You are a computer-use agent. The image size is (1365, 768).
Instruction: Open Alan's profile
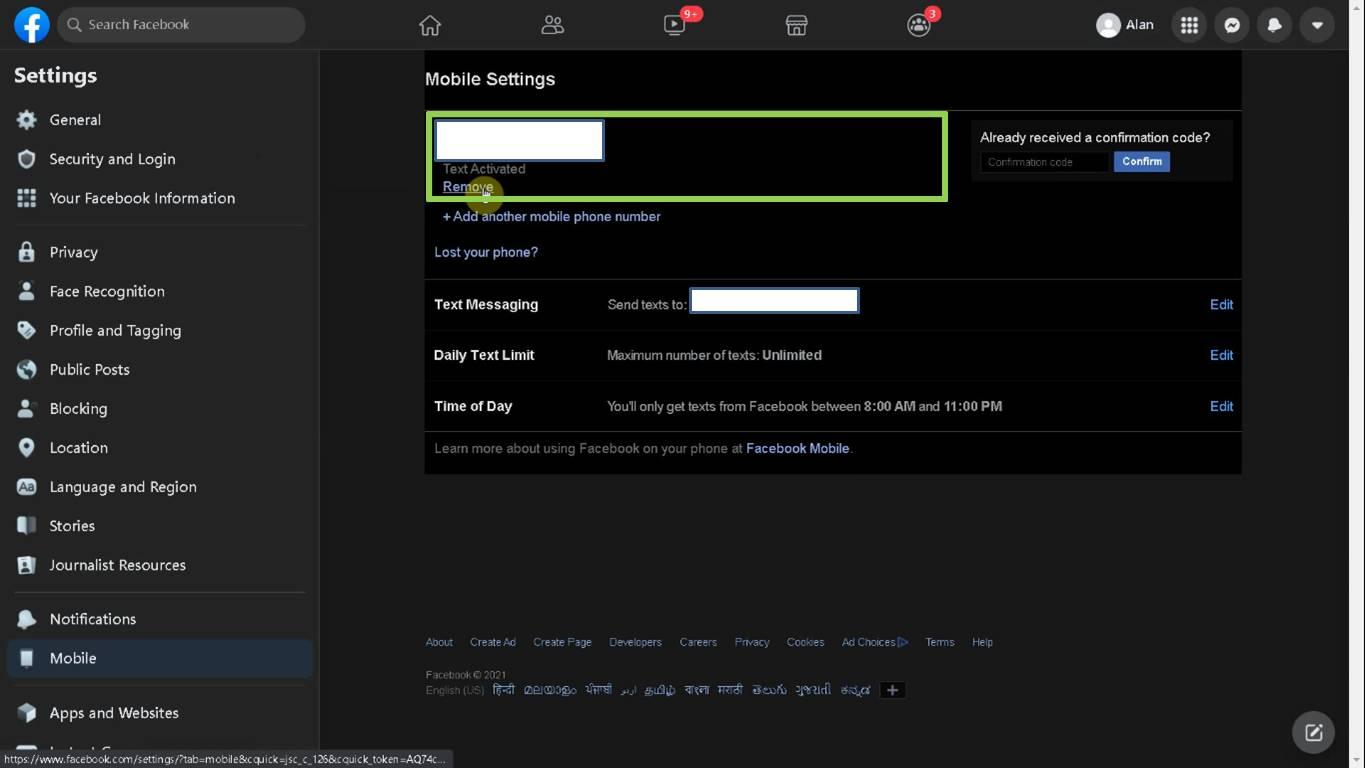[1125, 25]
